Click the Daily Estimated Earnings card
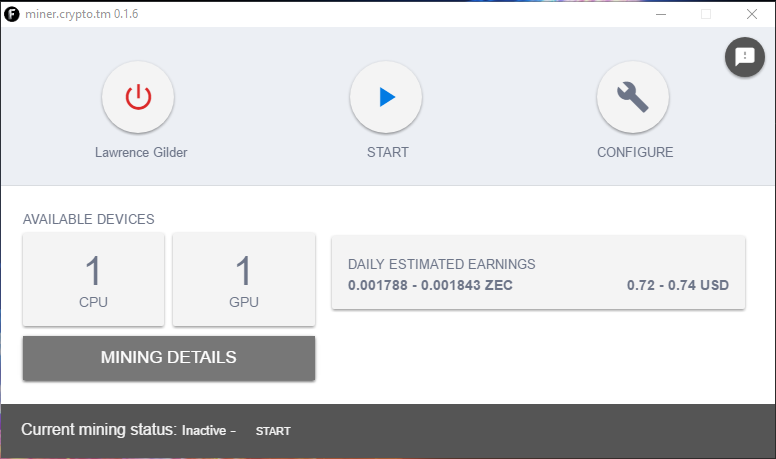This screenshot has width=776, height=459. pos(538,273)
